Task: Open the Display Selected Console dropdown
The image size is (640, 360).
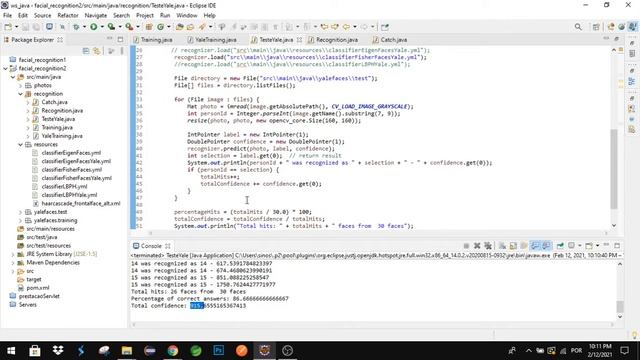Action: tap(580, 246)
